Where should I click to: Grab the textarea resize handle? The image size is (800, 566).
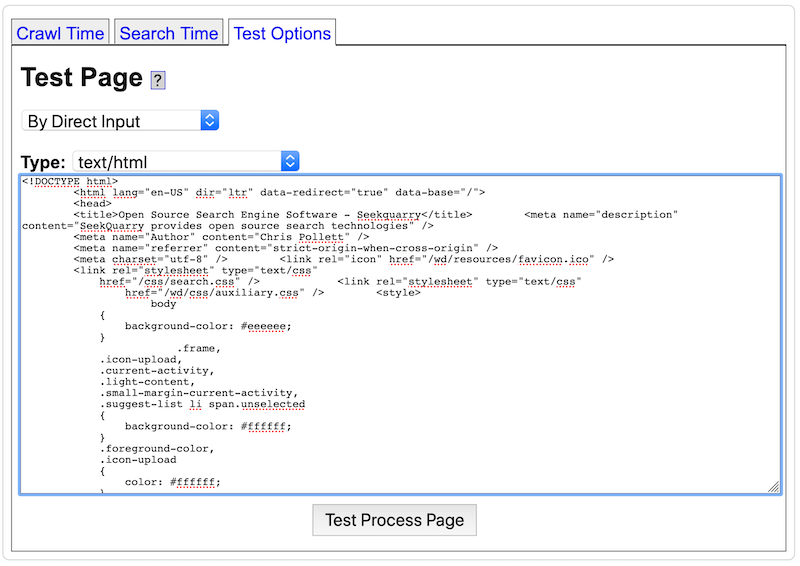point(774,487)
